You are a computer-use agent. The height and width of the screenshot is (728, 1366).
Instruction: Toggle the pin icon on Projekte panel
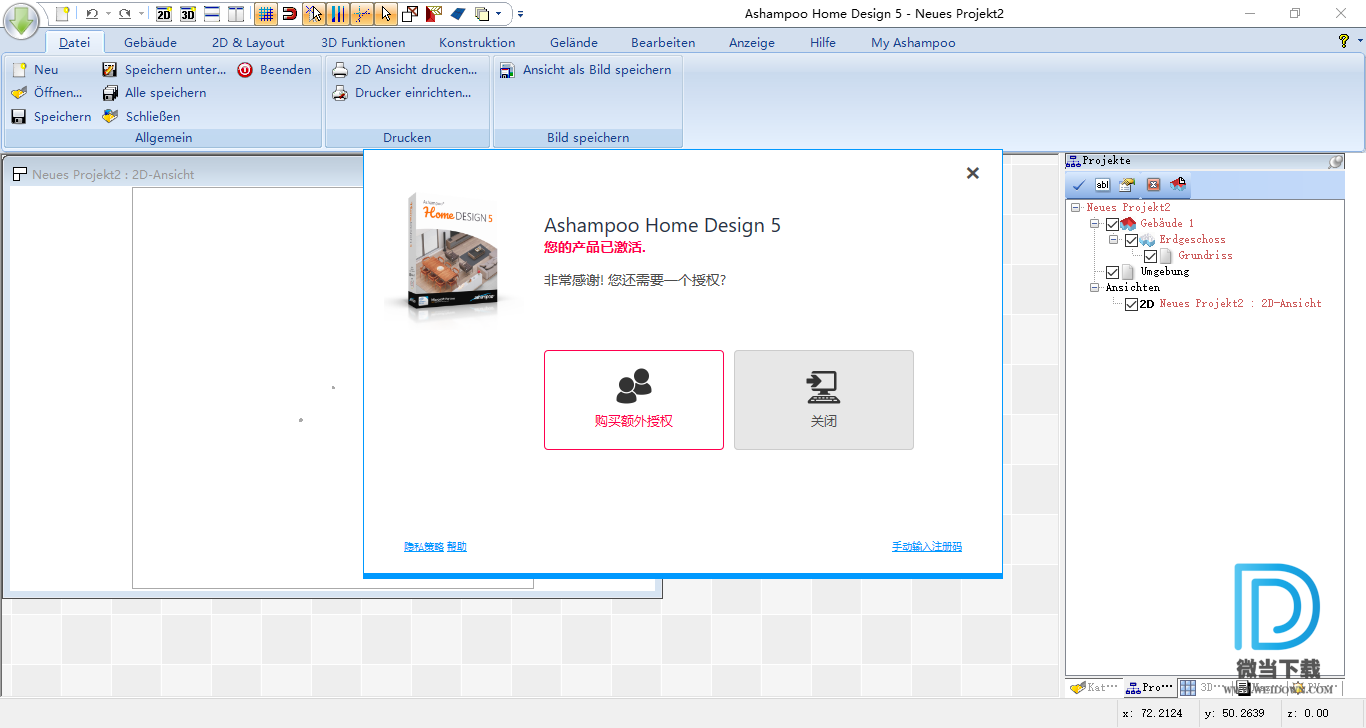pos(1335,161)
